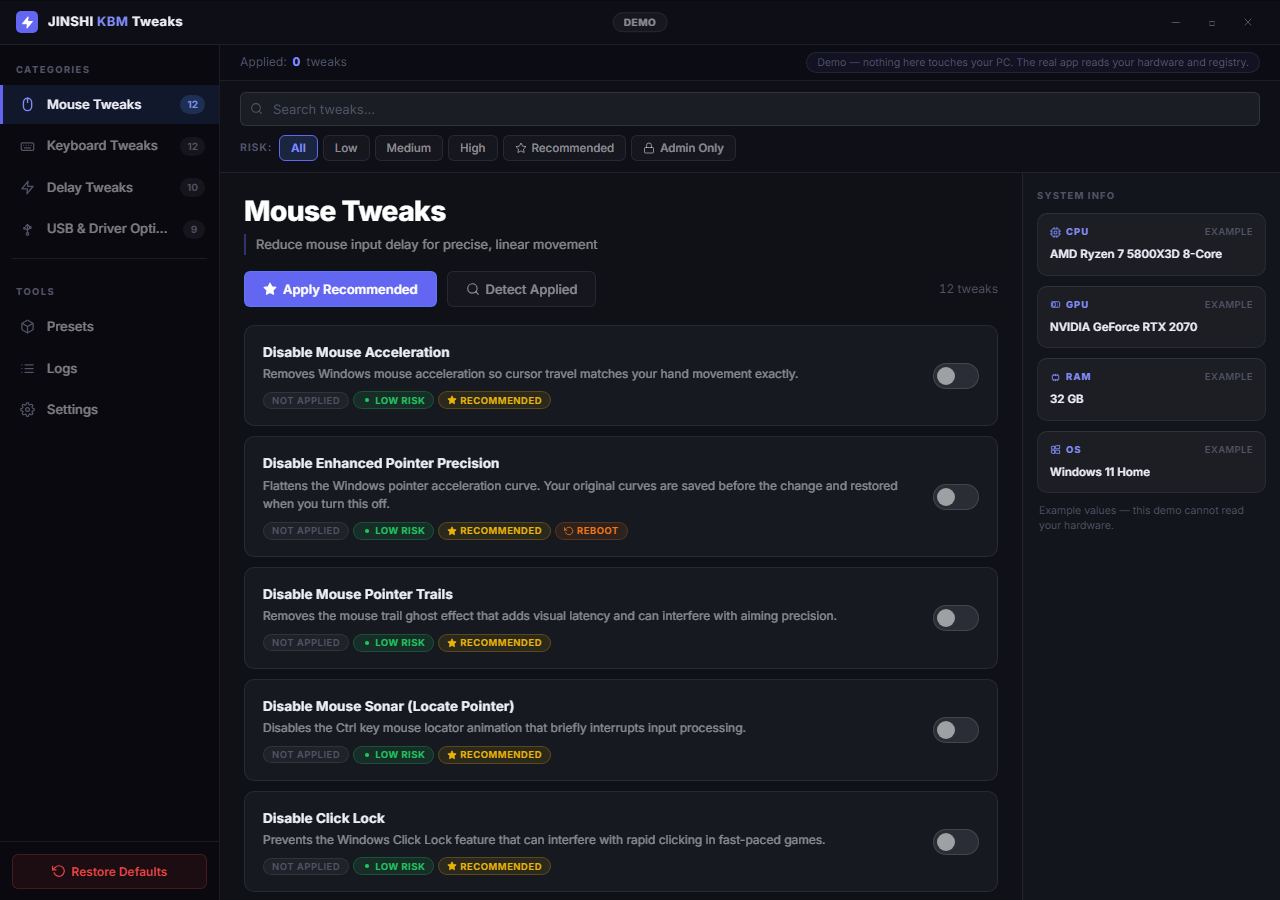Open the Presets tool
The height and width of the screenshot is (900, 1280).
(x=110, y=327)
